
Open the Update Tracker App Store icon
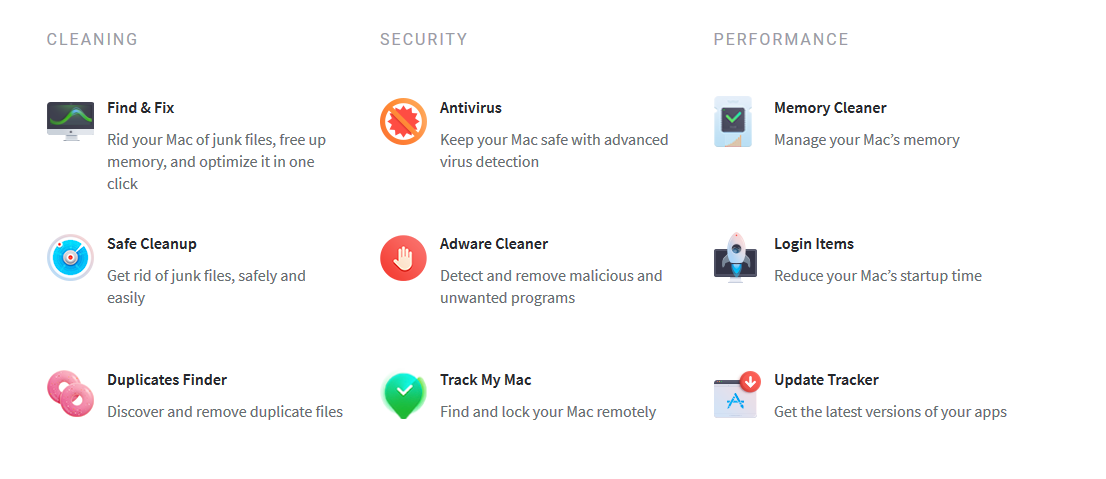[737, 394]
